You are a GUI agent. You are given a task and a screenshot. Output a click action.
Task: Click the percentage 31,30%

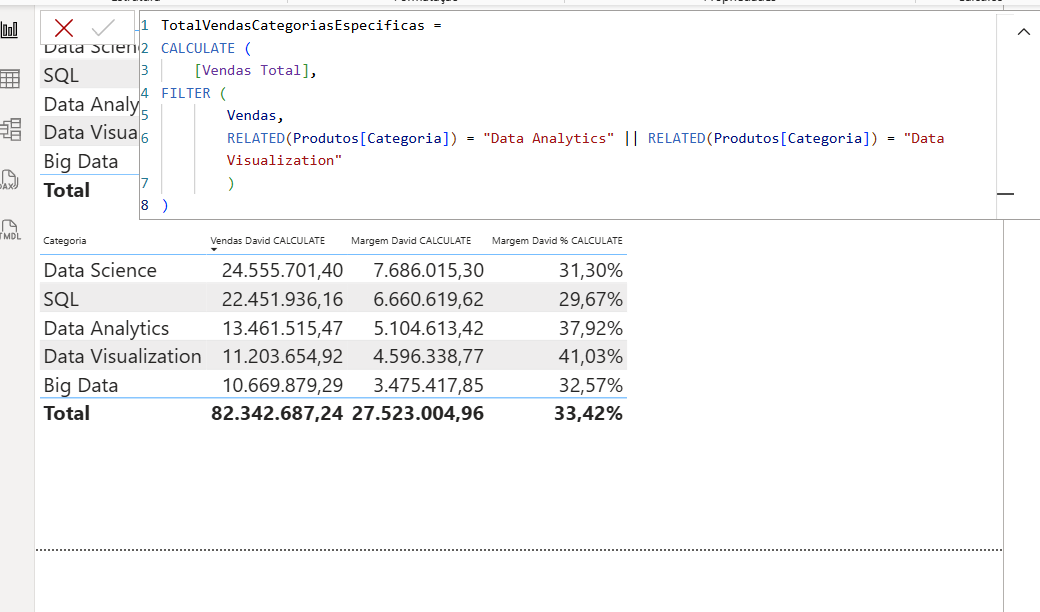pyautogui.click(x=591, y=271)
